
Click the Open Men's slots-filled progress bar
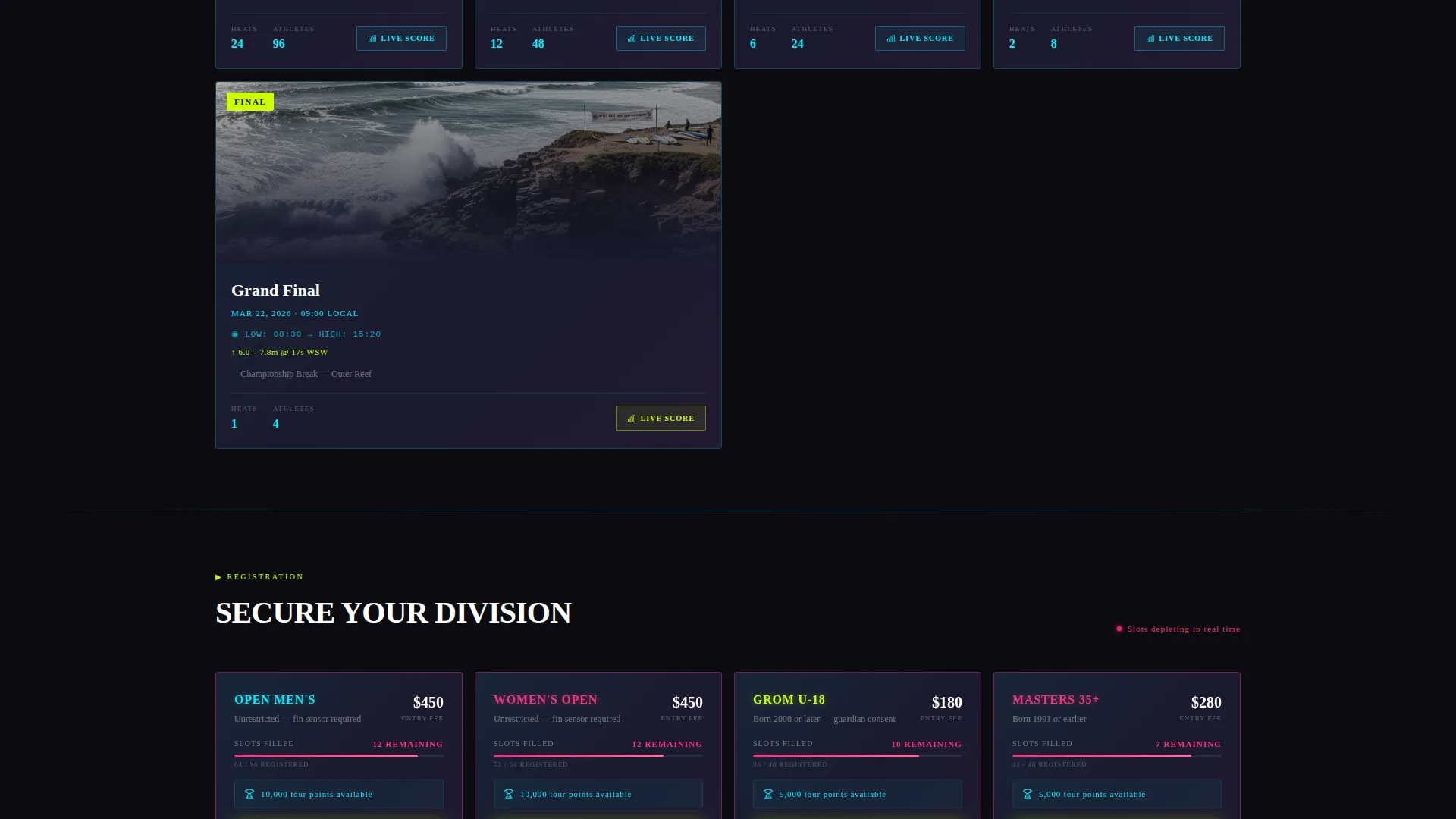click(x=339, y=755)
